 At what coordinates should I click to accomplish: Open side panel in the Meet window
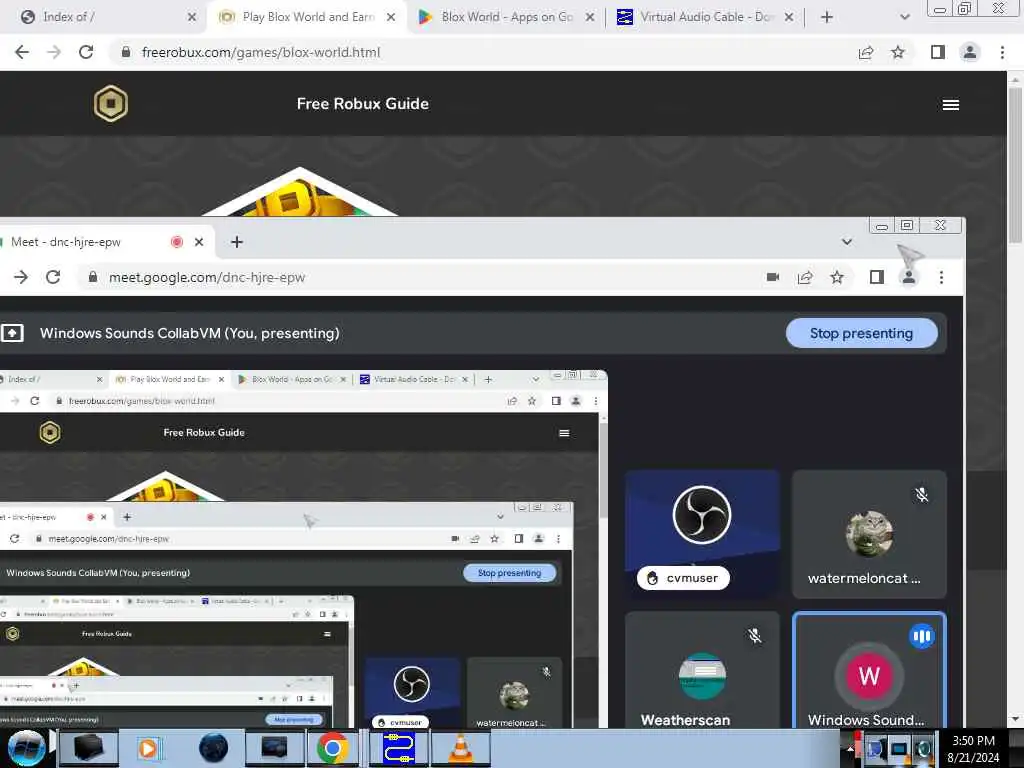pos(876,278)
